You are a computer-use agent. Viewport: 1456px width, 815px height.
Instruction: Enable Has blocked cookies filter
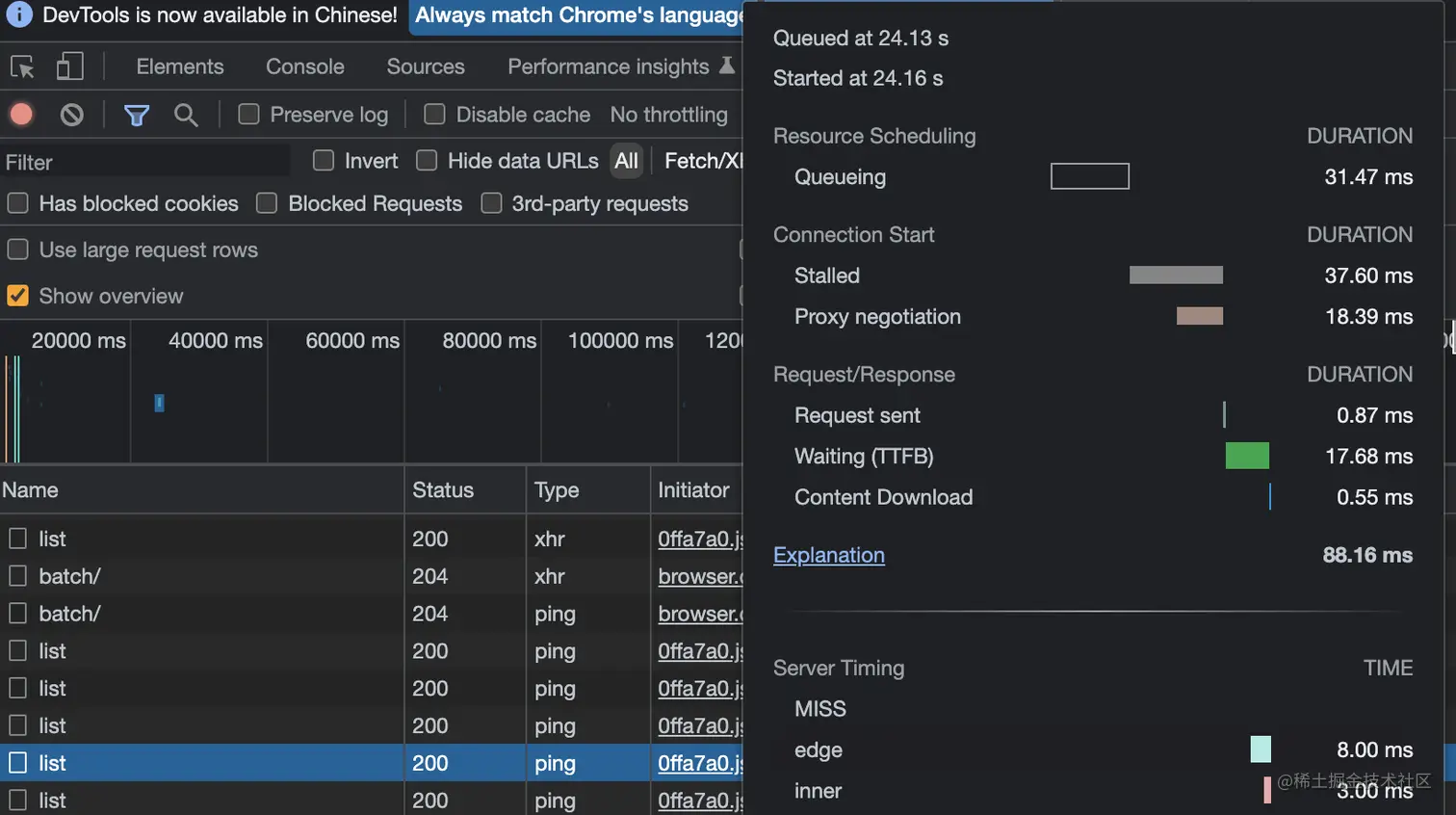(17, 203)
